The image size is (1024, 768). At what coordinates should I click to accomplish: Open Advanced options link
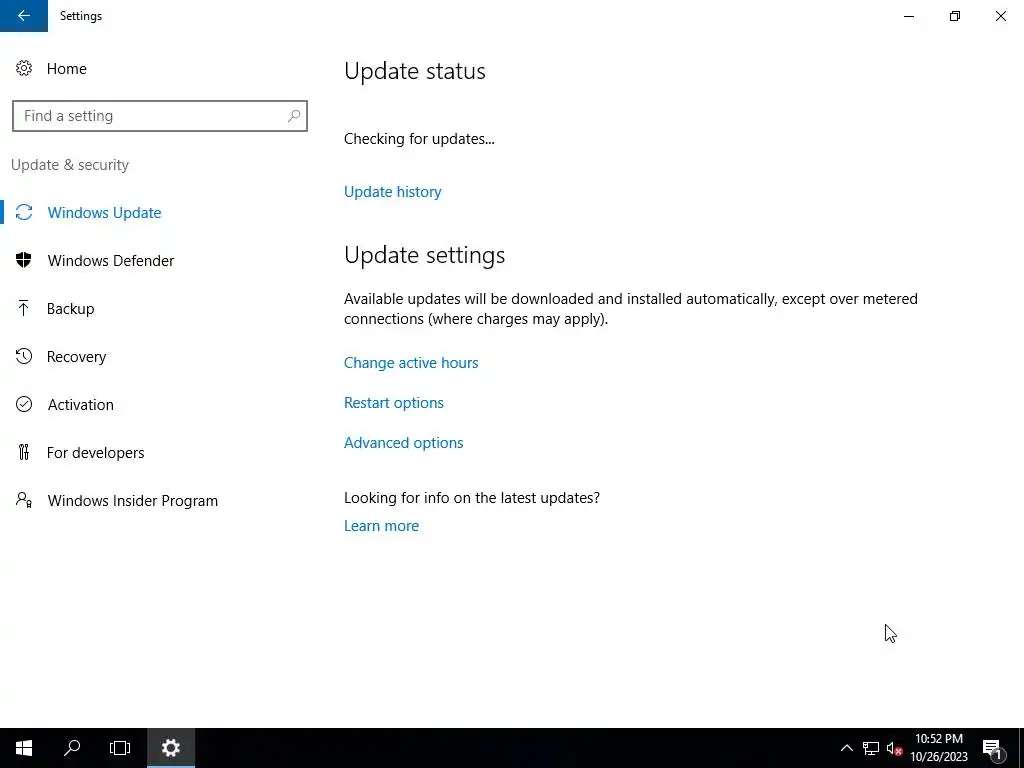tap(404, 443)
